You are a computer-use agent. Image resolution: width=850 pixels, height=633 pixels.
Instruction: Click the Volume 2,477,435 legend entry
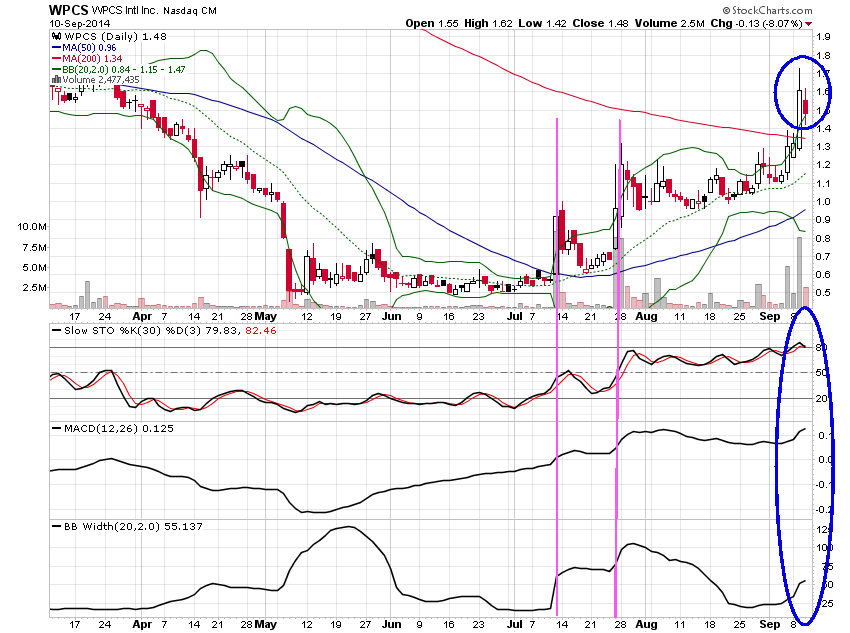coord(101,80)
